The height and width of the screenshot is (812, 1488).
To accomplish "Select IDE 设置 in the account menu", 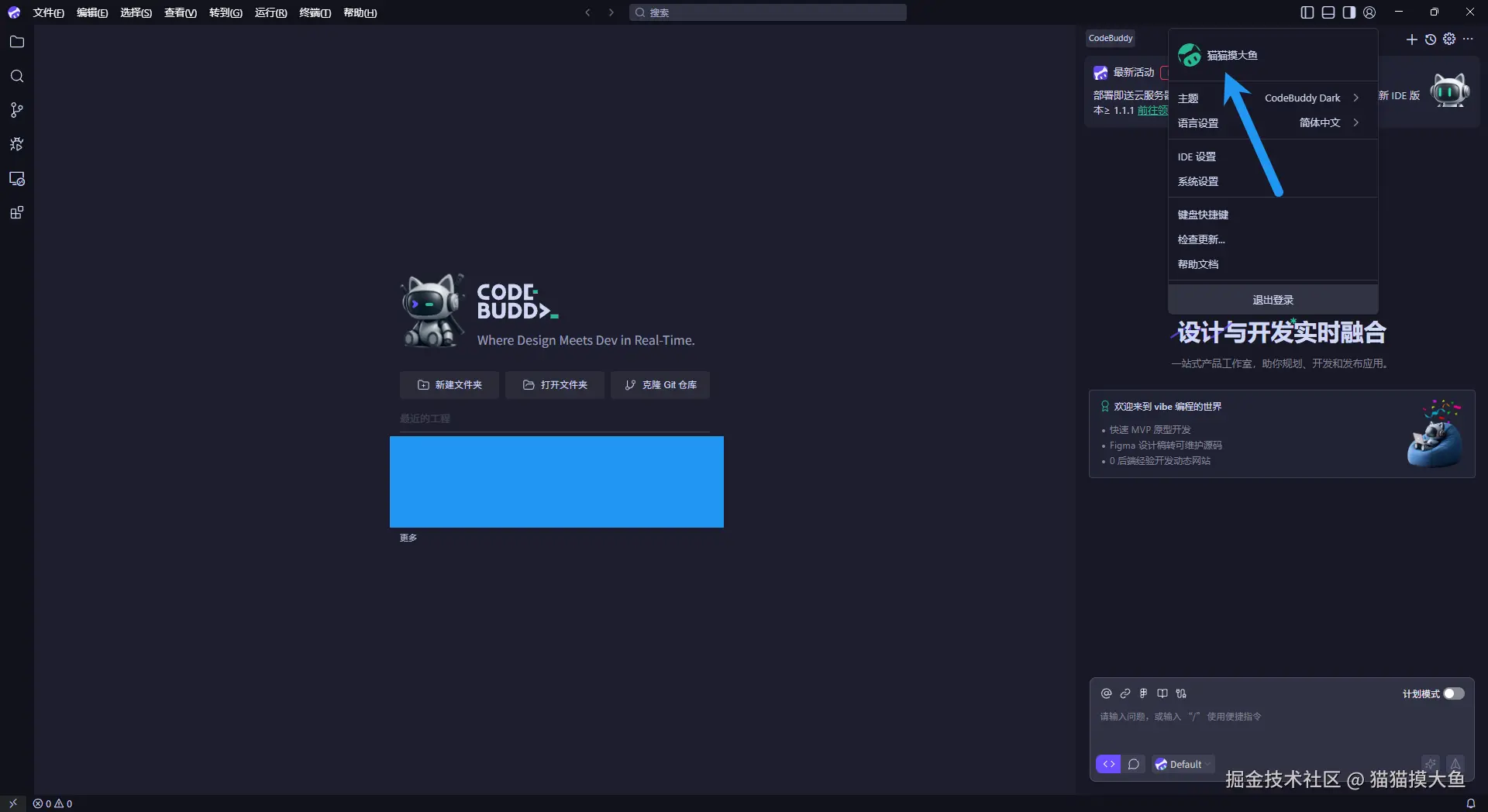I will pyautogui.click(x=1273, y=157).
